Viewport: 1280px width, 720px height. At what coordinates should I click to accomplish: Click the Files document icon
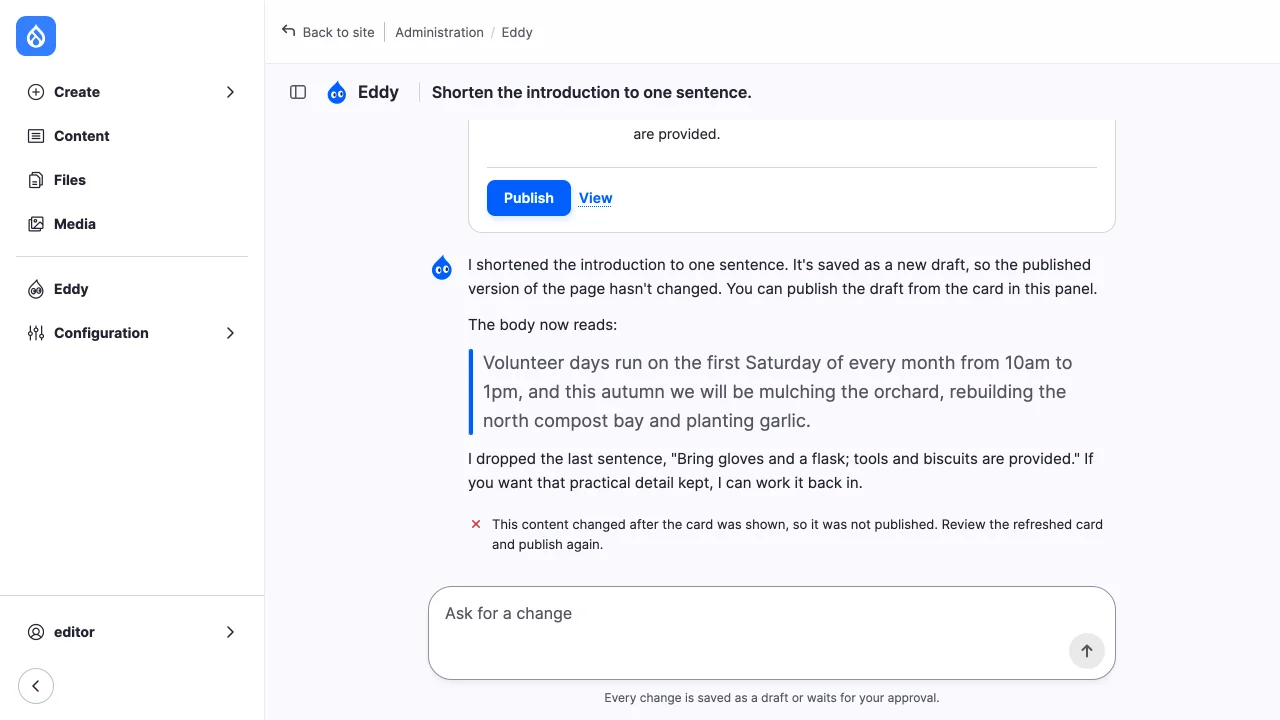[x=36, y=180]
